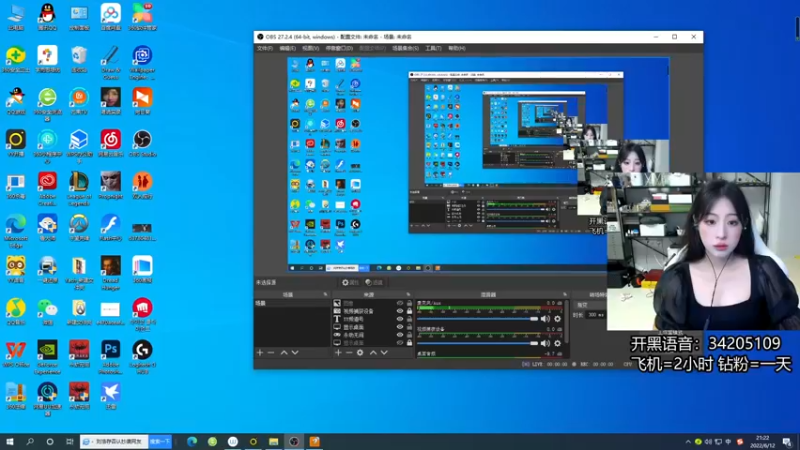The height and width of the screenshot is (450, 800).
Task: Expand hidden system tray icons chevron
Action: 688,442
